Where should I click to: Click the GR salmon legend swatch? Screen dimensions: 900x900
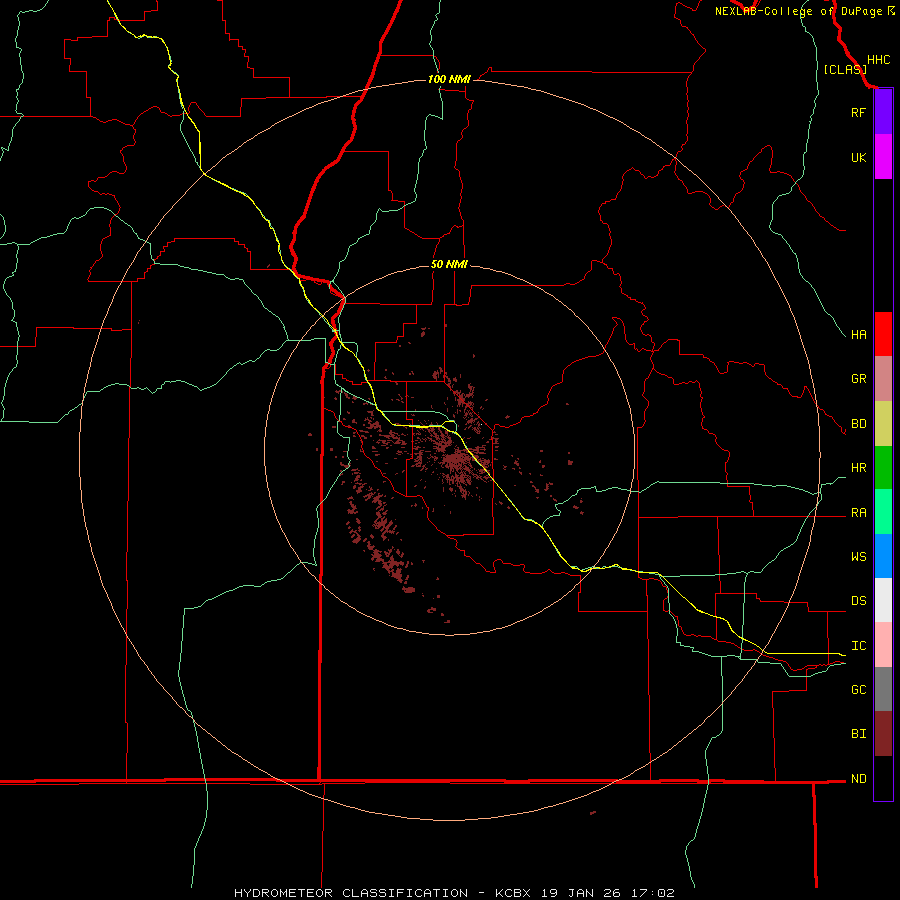883,379
